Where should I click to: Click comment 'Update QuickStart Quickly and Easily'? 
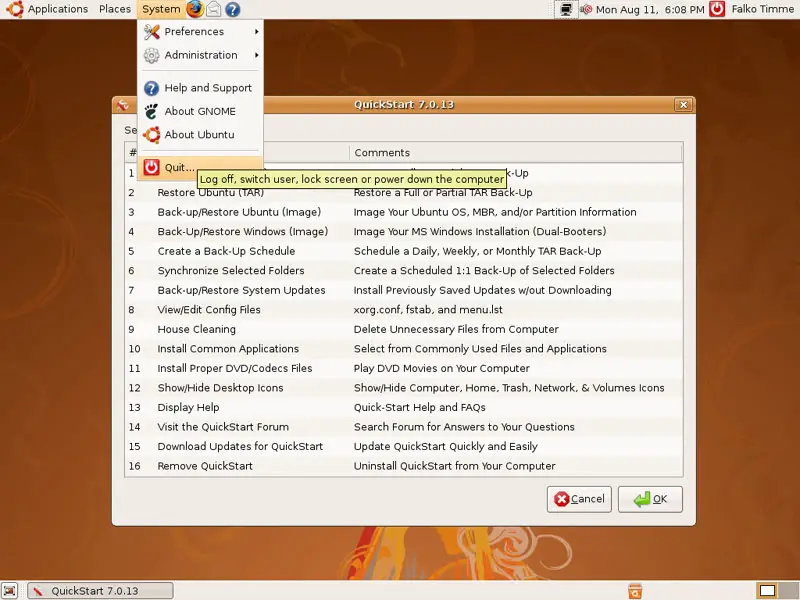click(446, 446)
